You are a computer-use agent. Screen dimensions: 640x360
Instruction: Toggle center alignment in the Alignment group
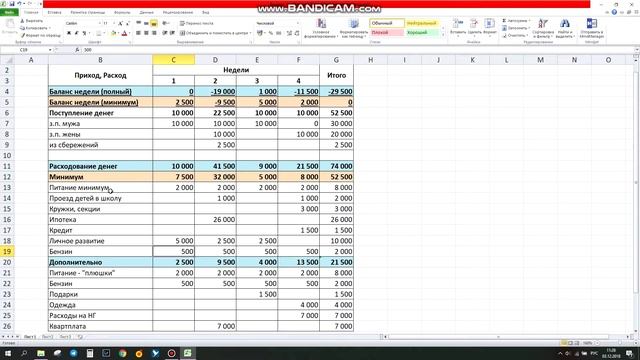tap(146, 33)
